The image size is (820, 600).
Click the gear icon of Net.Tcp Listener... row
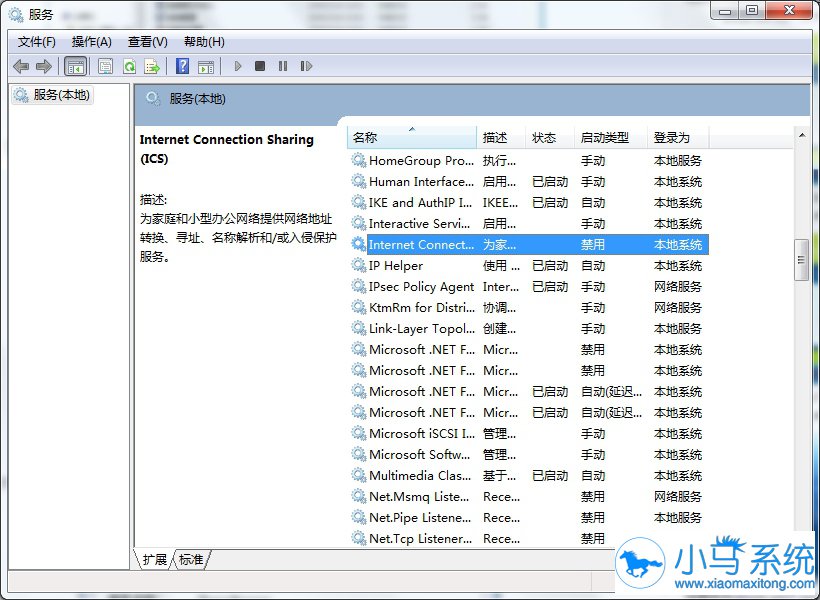tap(359, 538)
